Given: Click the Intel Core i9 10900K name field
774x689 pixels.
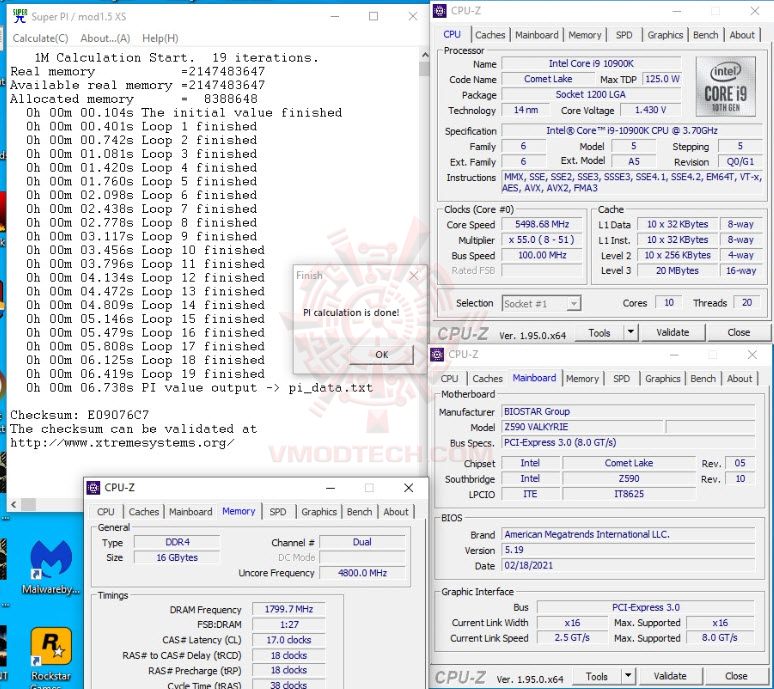Looking at the screenshot, I should [591, 64].
